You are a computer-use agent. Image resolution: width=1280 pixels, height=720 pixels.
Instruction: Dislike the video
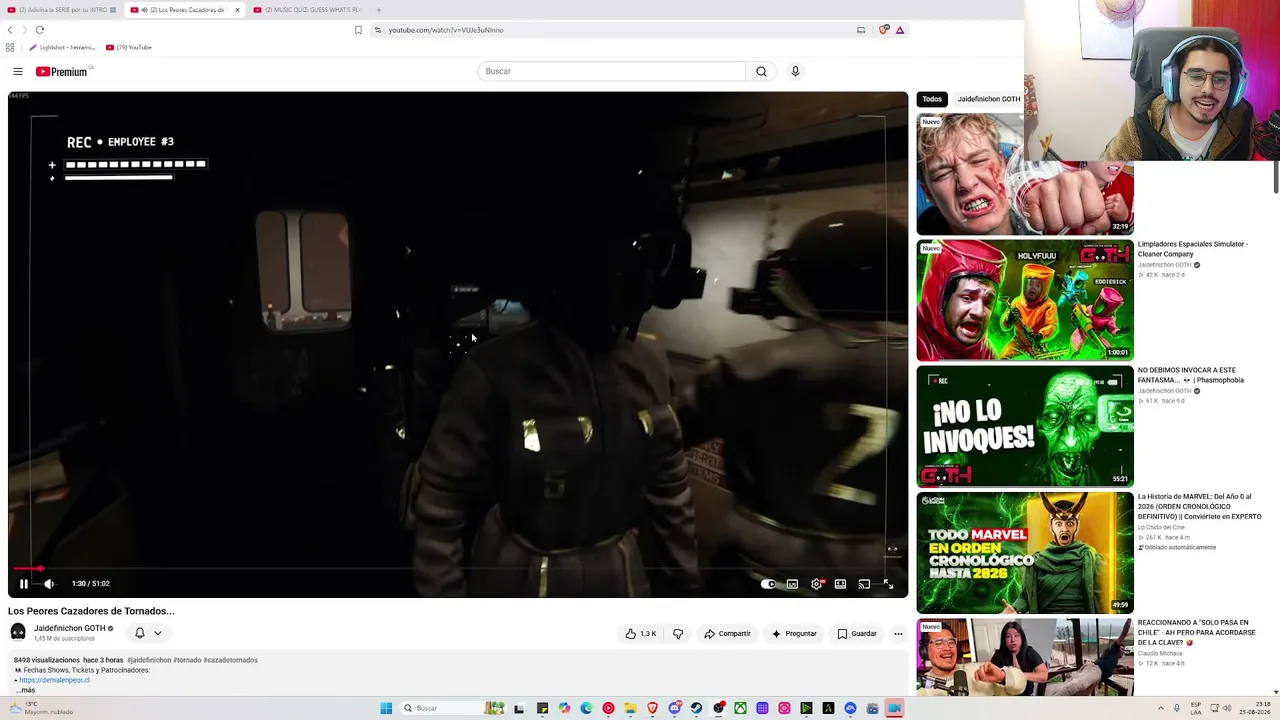[x=678, y=634]
